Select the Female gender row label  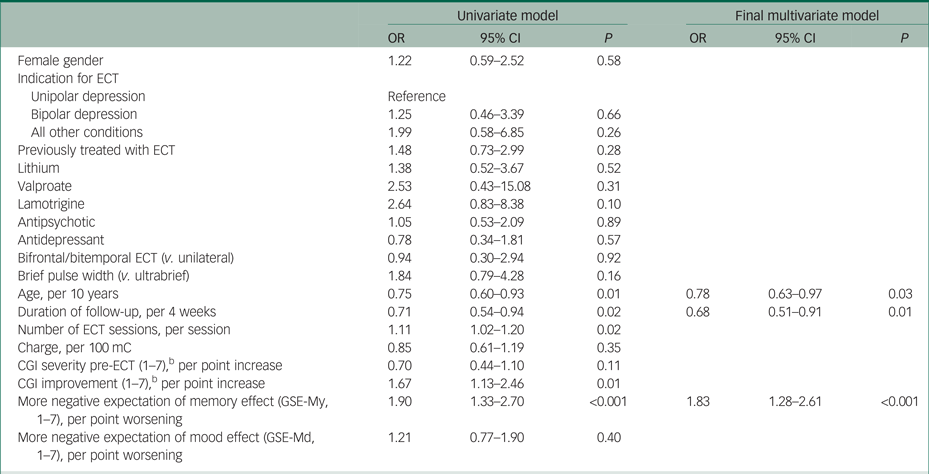[64, 62]
